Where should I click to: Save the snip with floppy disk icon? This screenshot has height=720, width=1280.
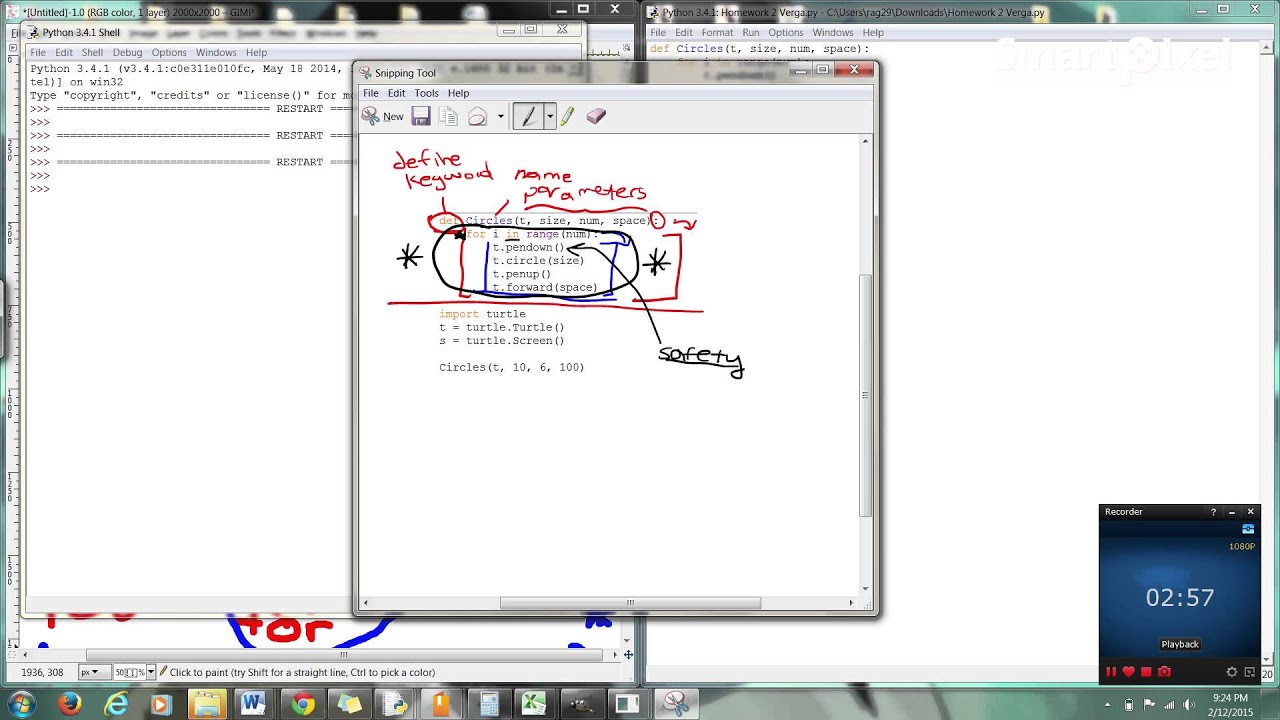pyautogui.click(x=421, y=117)
